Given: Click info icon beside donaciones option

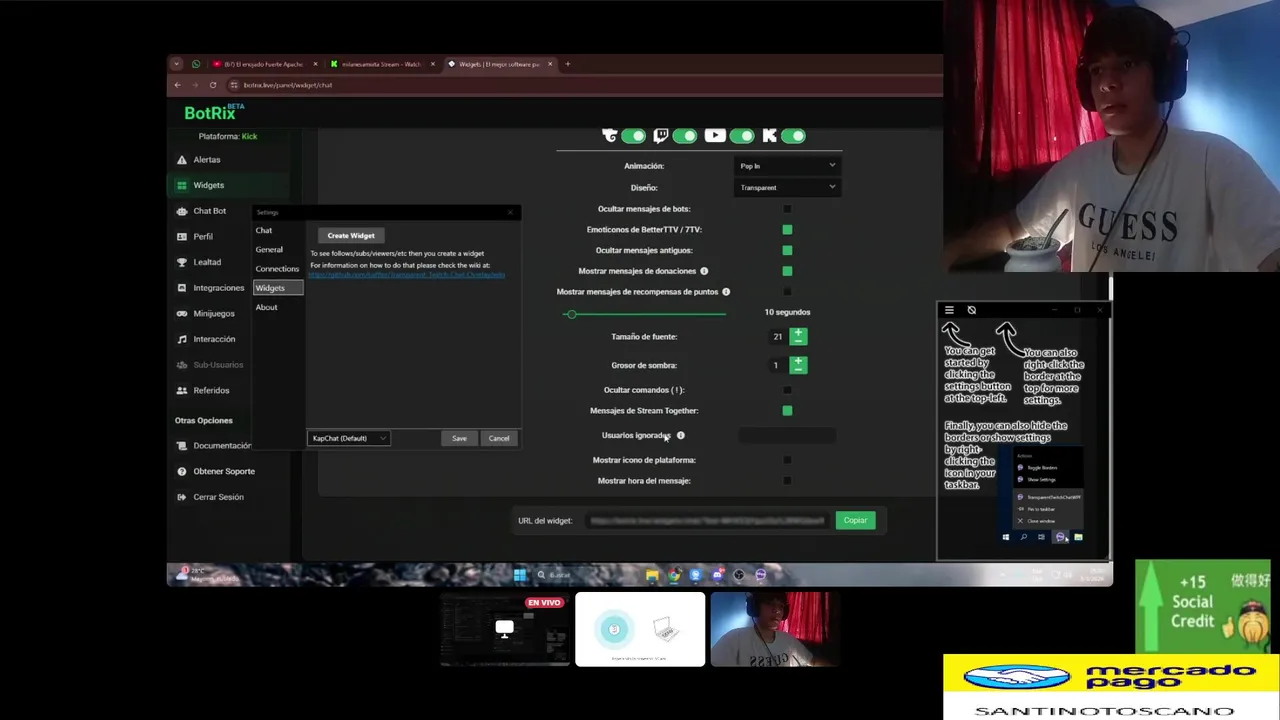Looking at the screenshot, I should (704, 271).
